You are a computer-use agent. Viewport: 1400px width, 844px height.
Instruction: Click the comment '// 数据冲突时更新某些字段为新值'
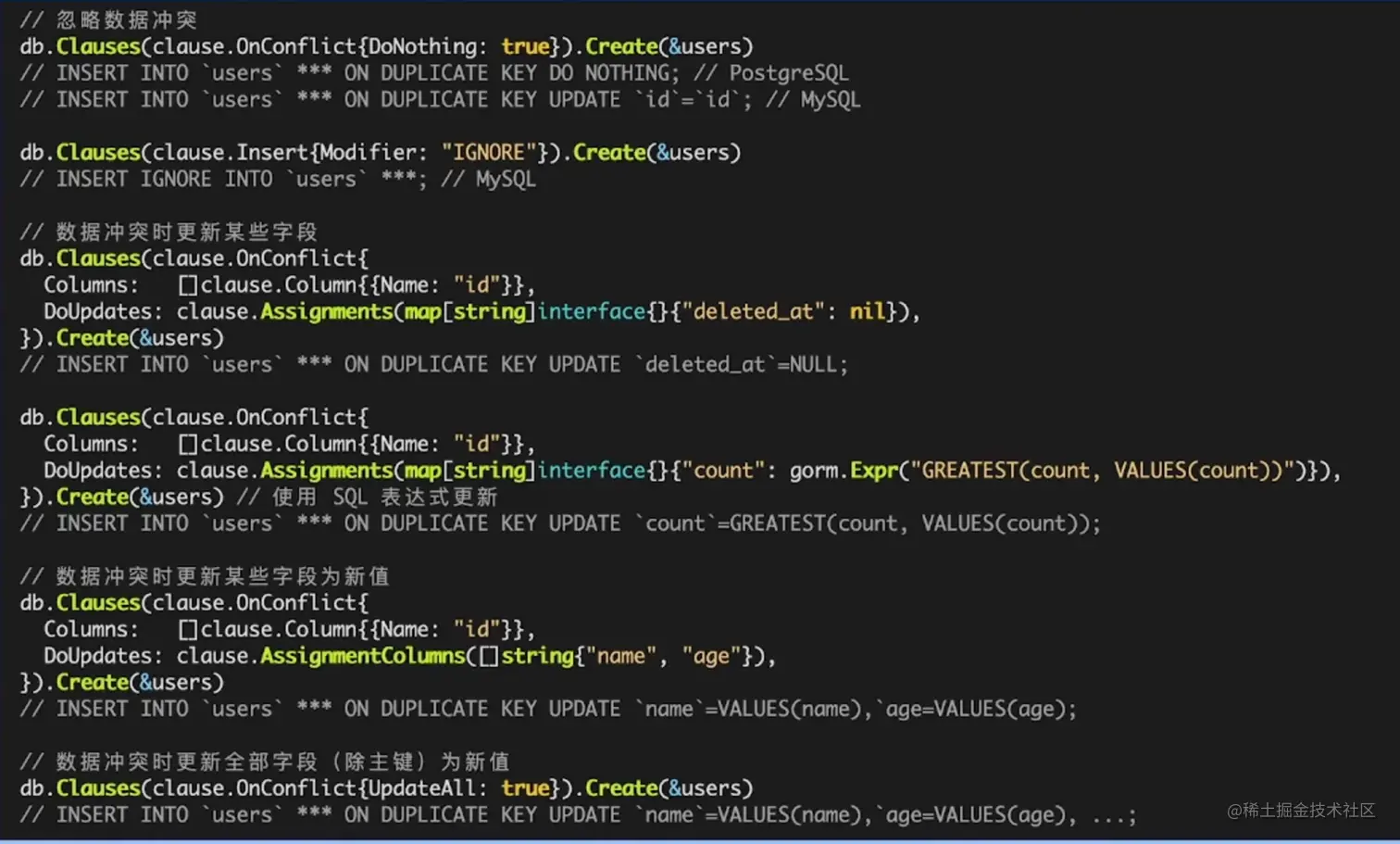coord(205,576)
